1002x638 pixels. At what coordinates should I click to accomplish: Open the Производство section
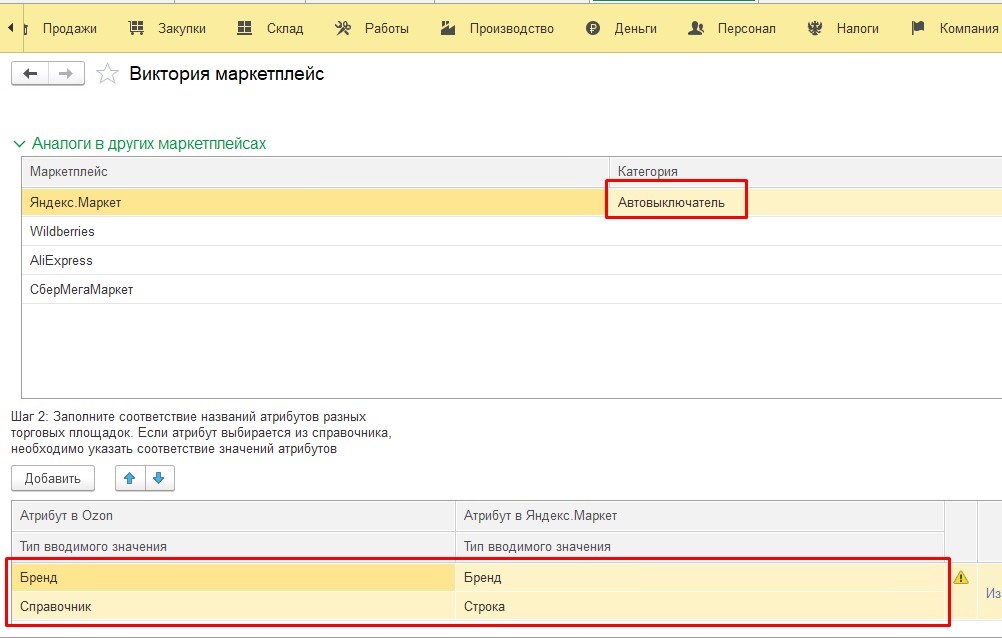pos(512,29)
